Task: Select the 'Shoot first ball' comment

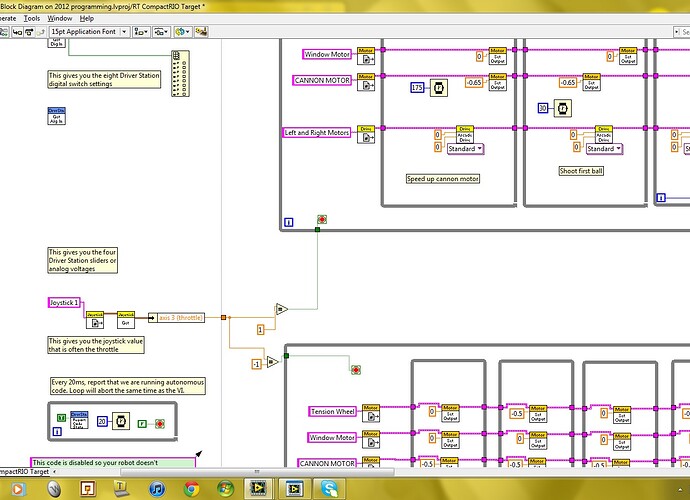Action: coord(581,171)
